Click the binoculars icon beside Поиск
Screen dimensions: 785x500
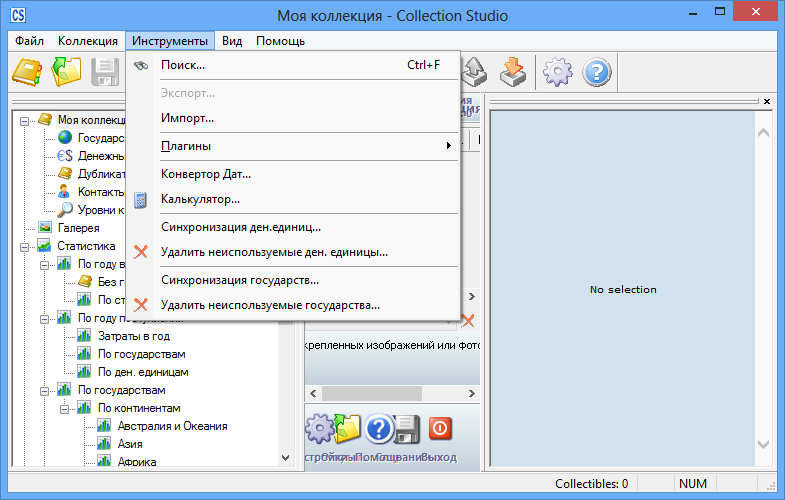pyautogui.click(x=141, y=66)
